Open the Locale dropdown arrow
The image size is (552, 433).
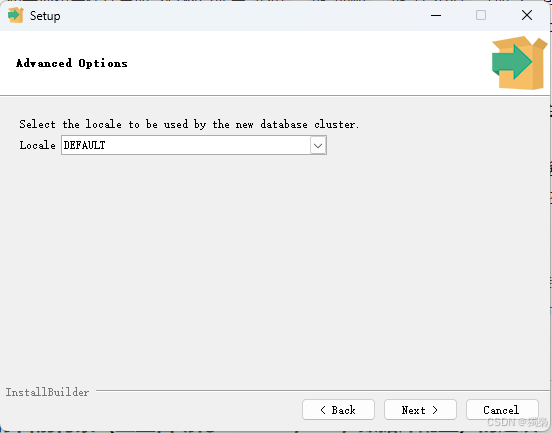[x=318, y=145]
